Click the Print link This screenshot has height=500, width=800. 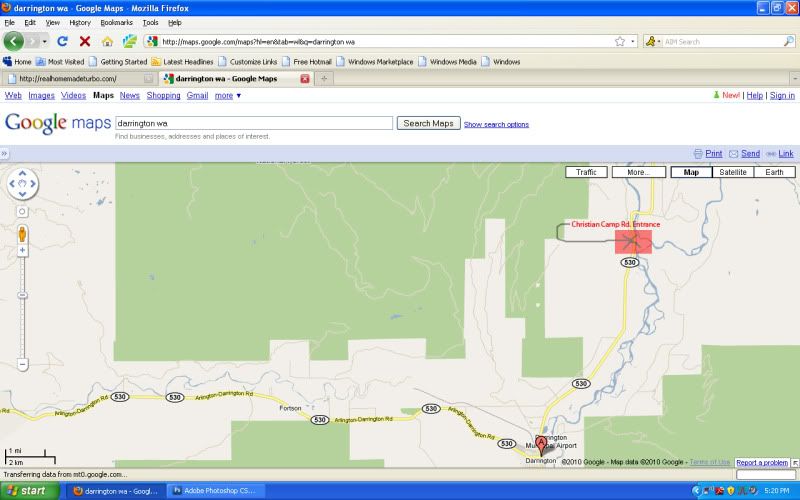[713, 154]
